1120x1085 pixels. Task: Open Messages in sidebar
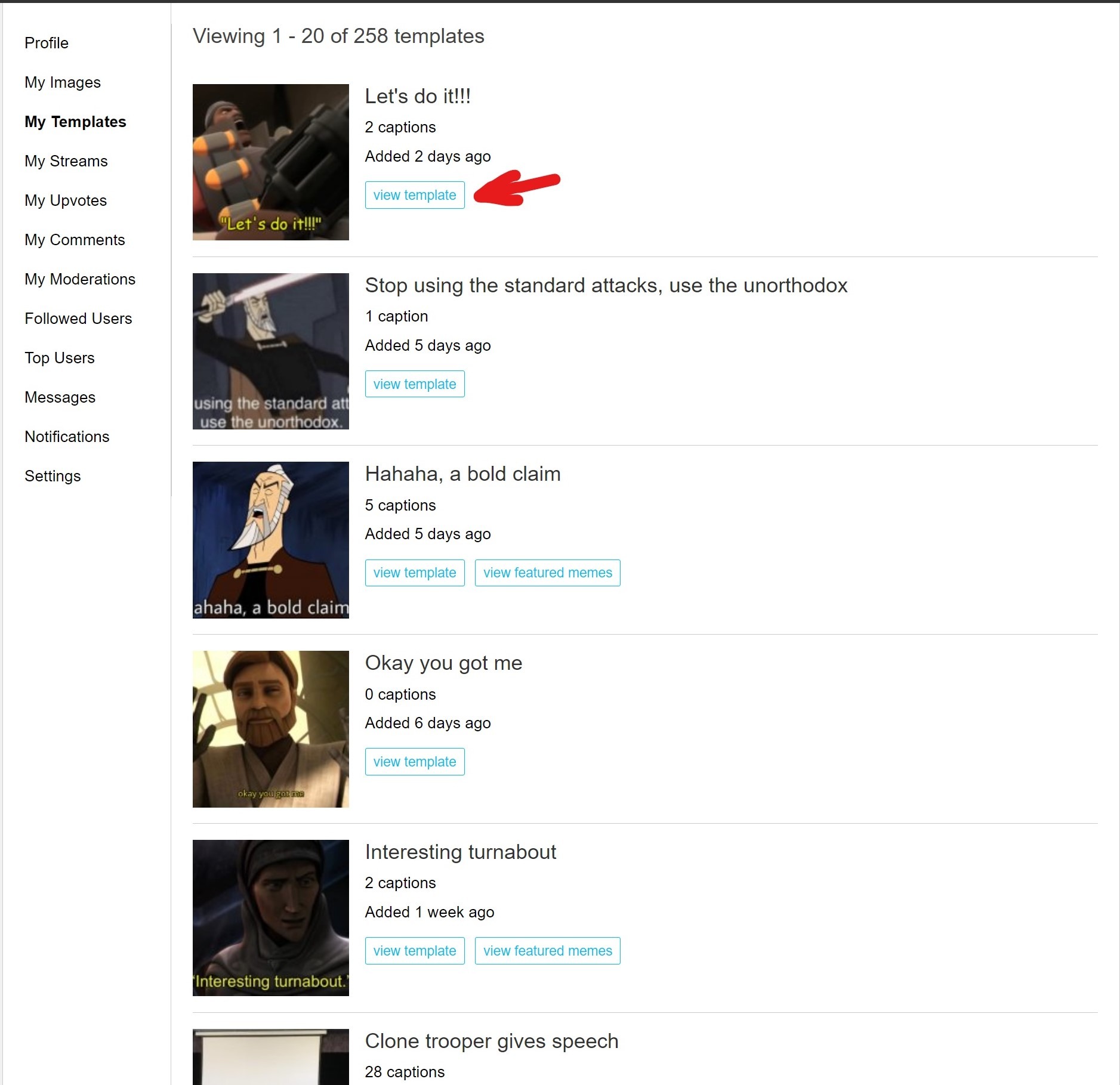pos(60,397)
